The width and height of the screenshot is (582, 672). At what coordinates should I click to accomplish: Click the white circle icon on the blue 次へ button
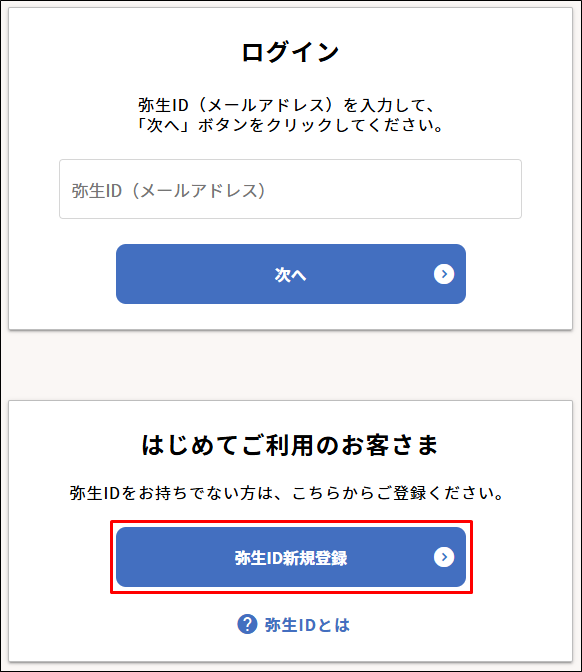point(444,274)
